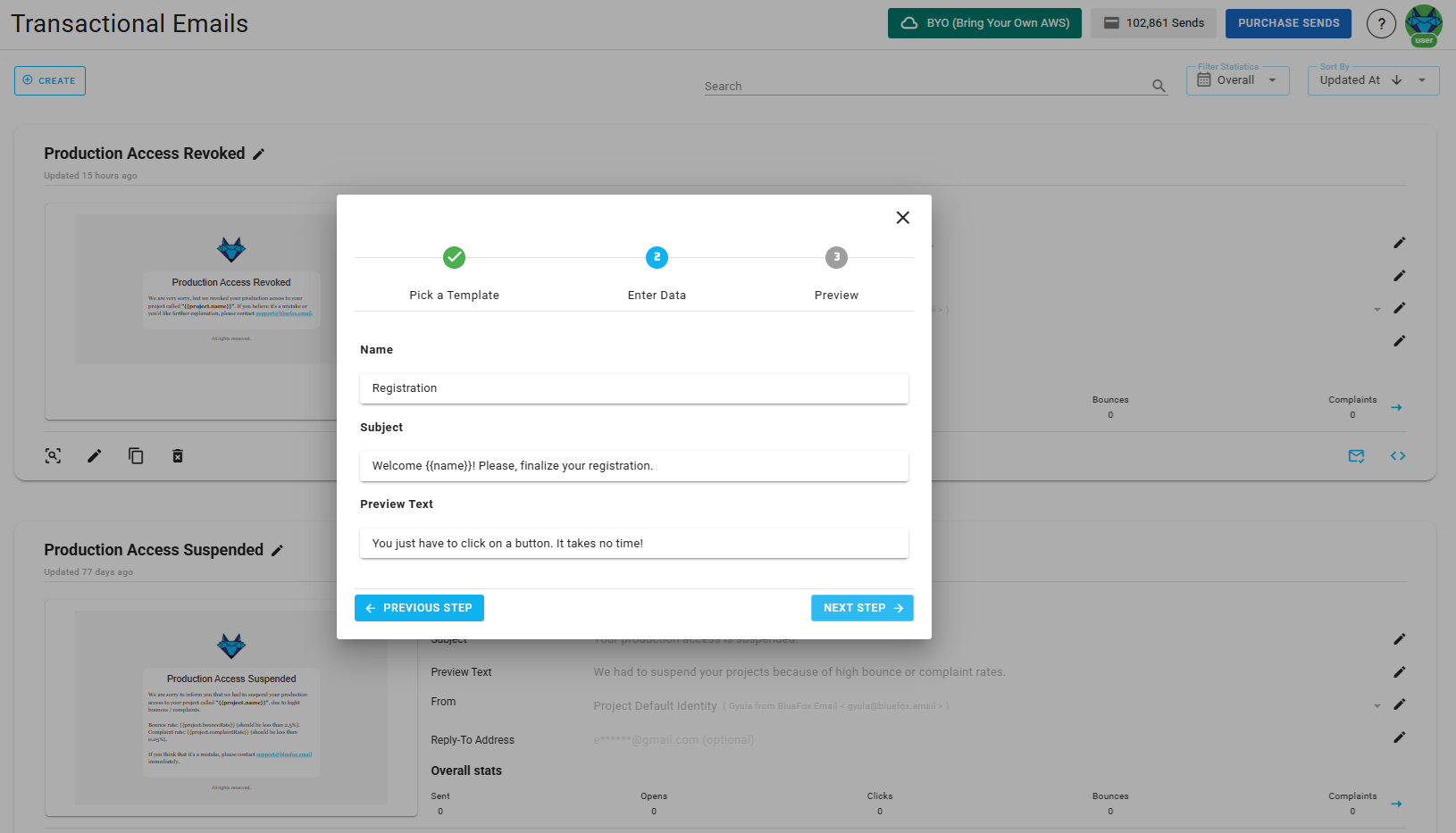
Task: Expand the Overall filter statistics dropdown
Action: (1271, 79)
